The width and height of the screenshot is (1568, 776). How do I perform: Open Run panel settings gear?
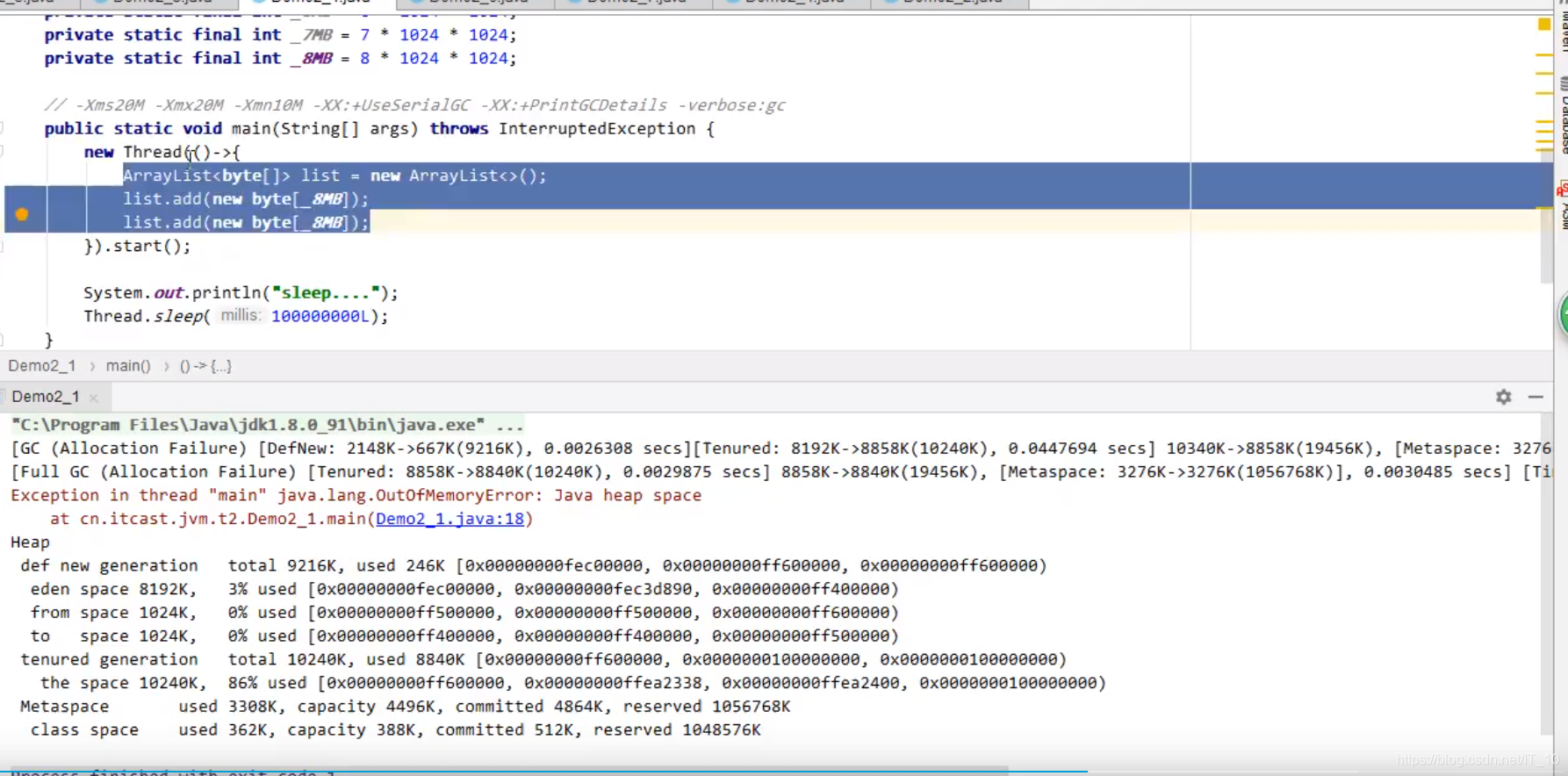click(1504, 397)
